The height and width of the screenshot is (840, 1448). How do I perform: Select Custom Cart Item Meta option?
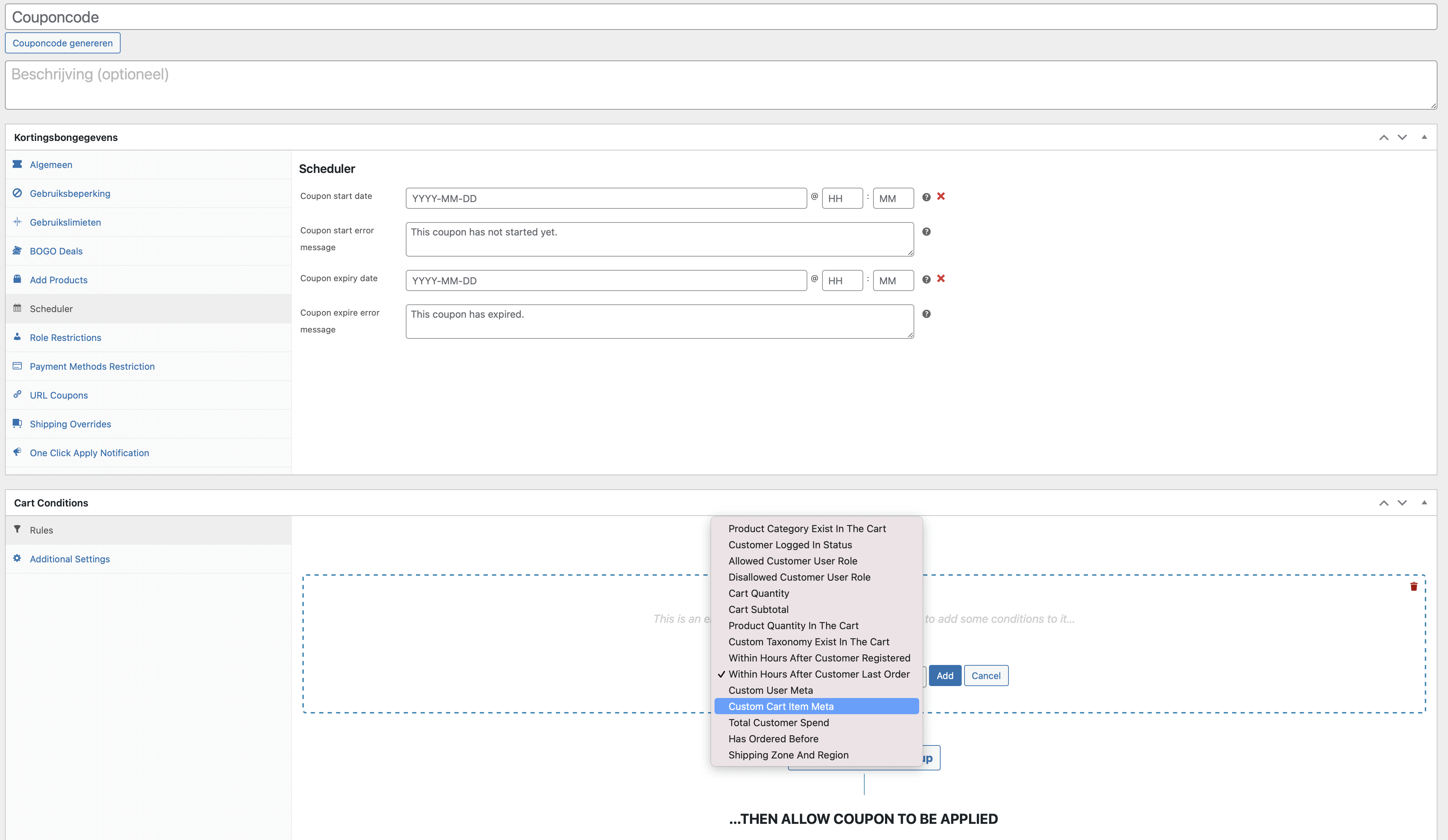point(780,706)
